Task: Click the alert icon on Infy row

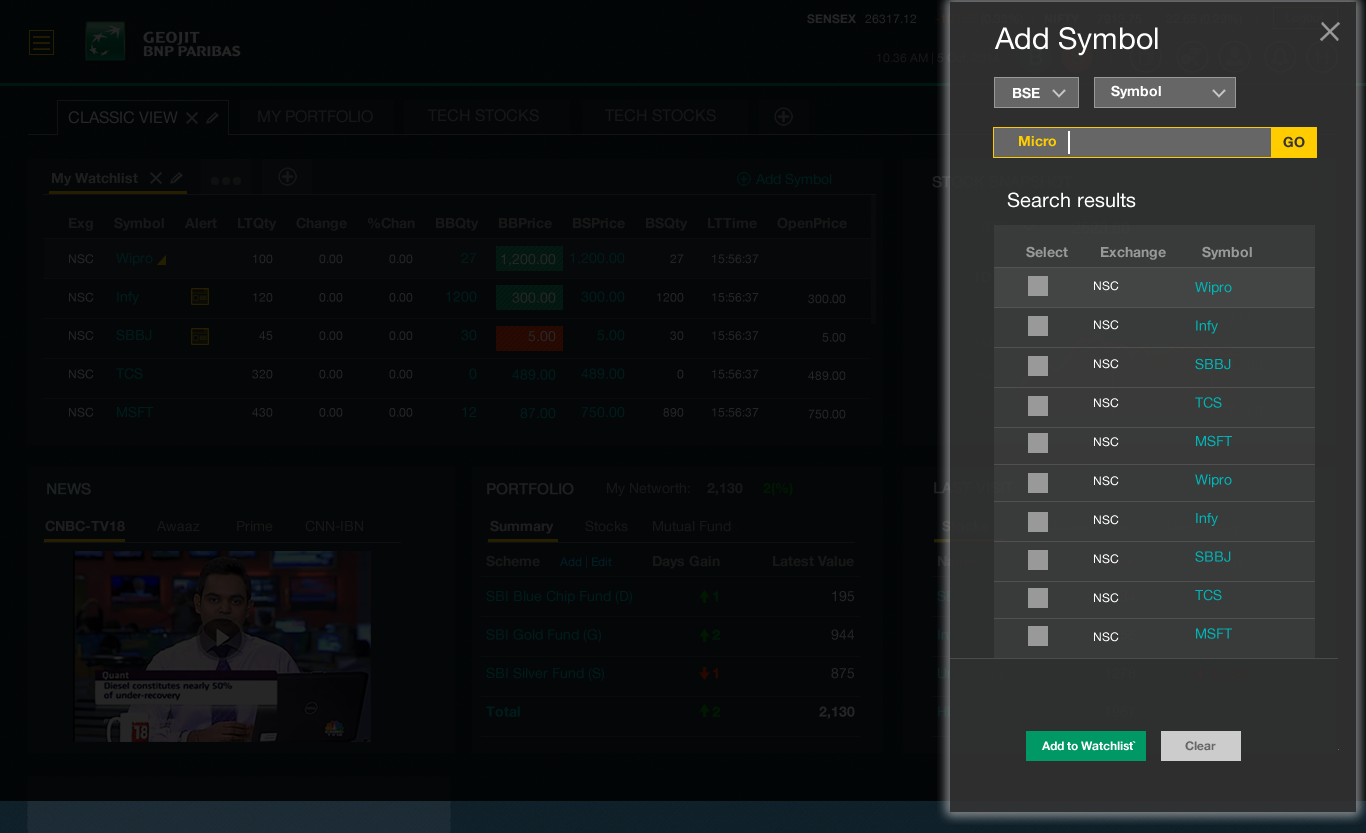Action: click(200, 297)
